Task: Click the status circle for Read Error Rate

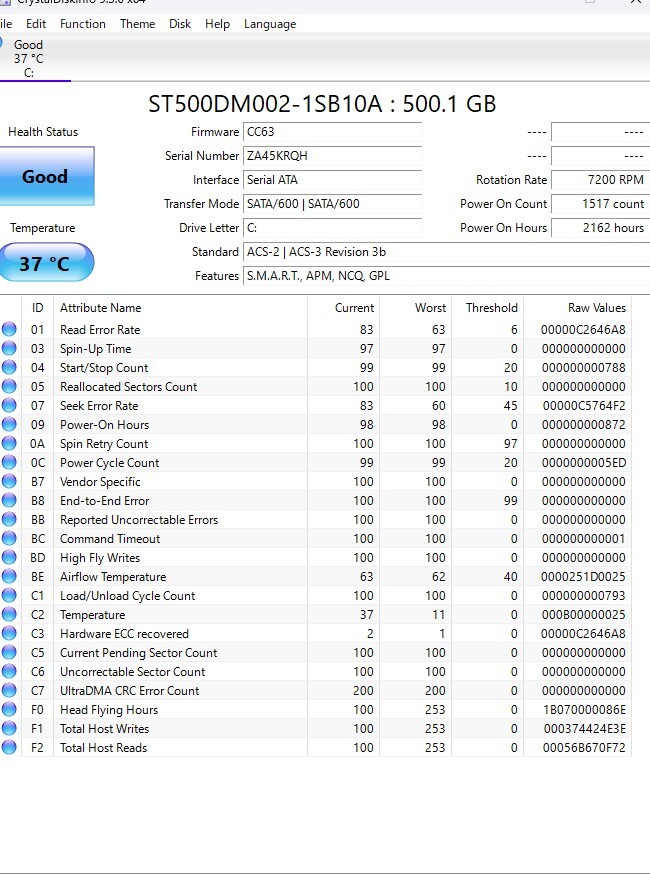Action: (9, 329)
